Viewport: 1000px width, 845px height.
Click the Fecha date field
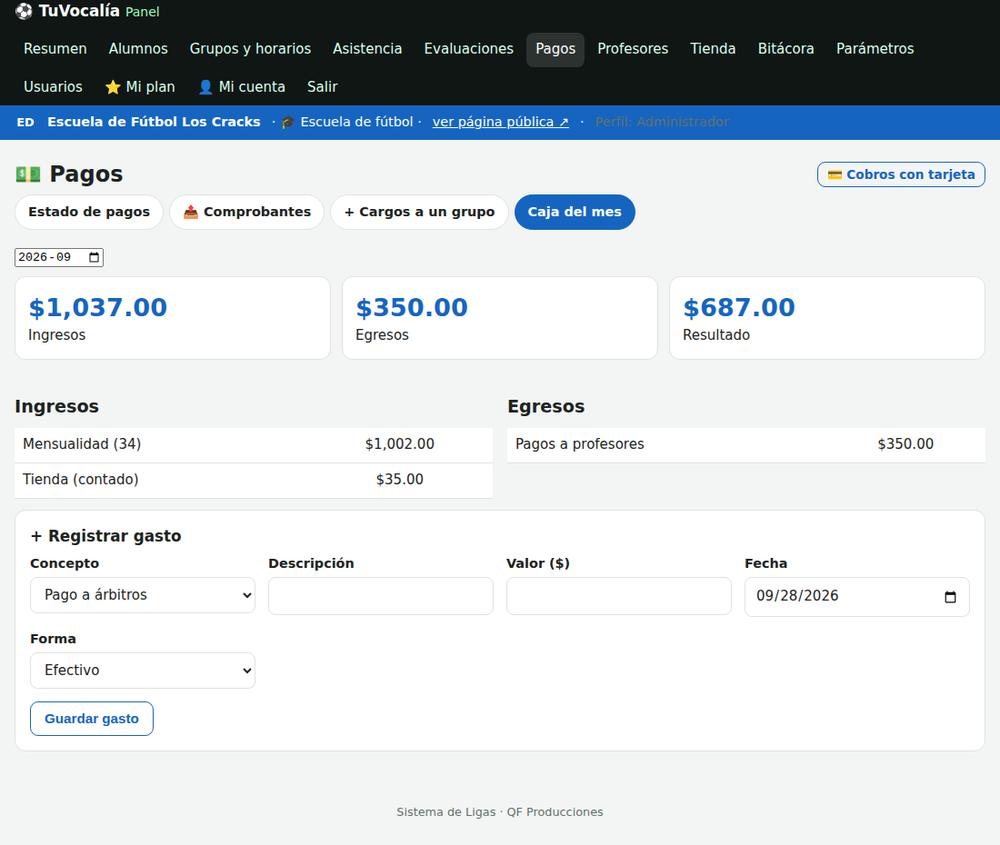(857, 596)
